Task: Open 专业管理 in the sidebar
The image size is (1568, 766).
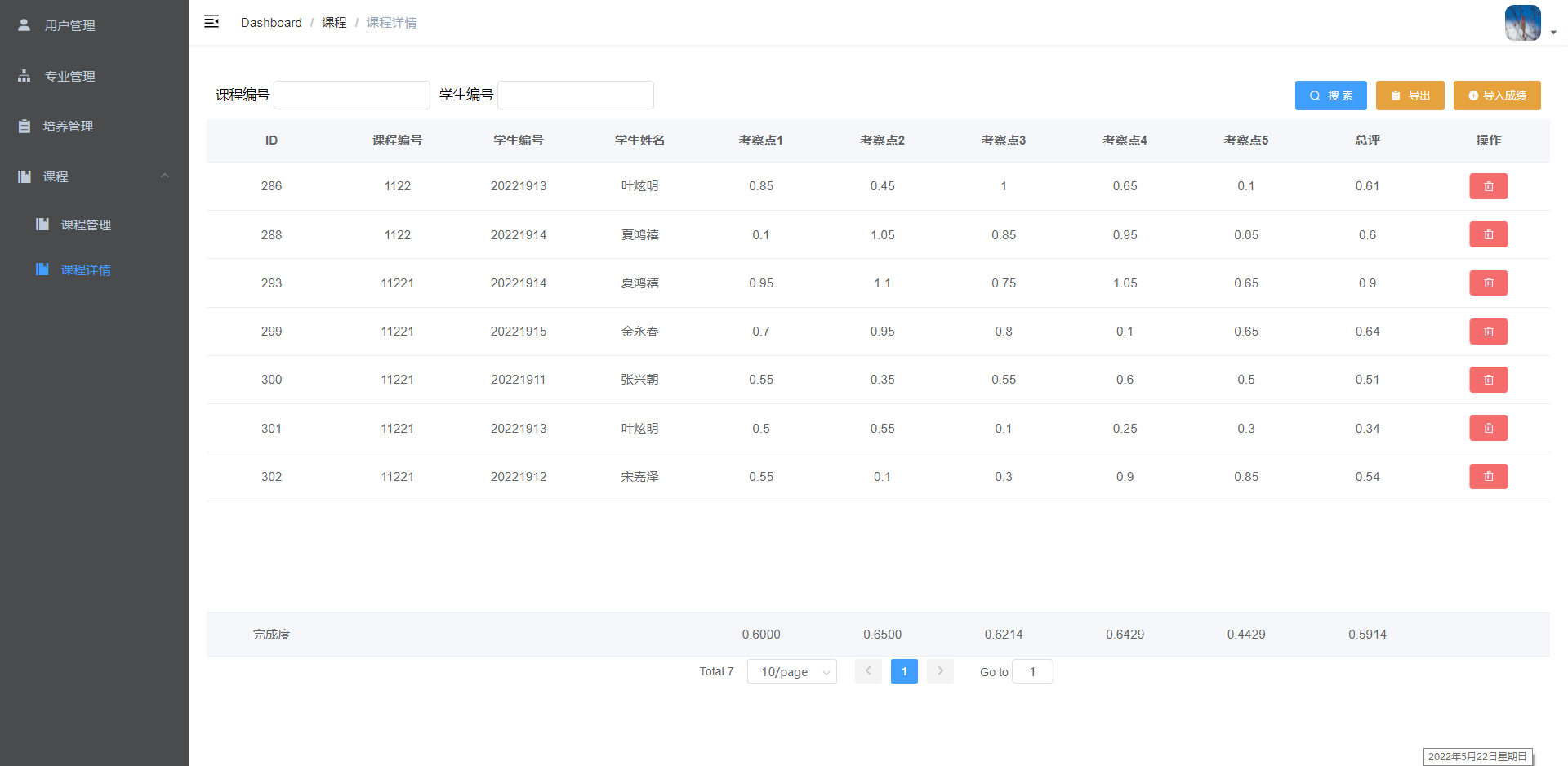Action: [94, 76]
